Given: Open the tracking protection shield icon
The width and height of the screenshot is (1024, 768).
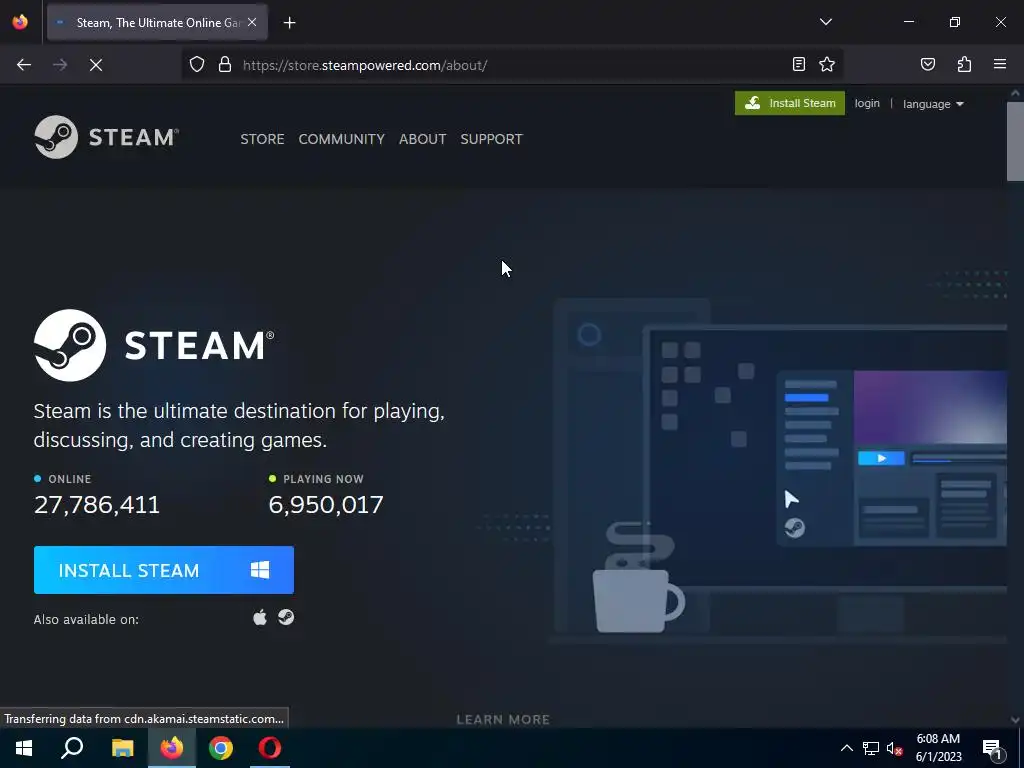Looking at the screenshot, I should (197, 65).
